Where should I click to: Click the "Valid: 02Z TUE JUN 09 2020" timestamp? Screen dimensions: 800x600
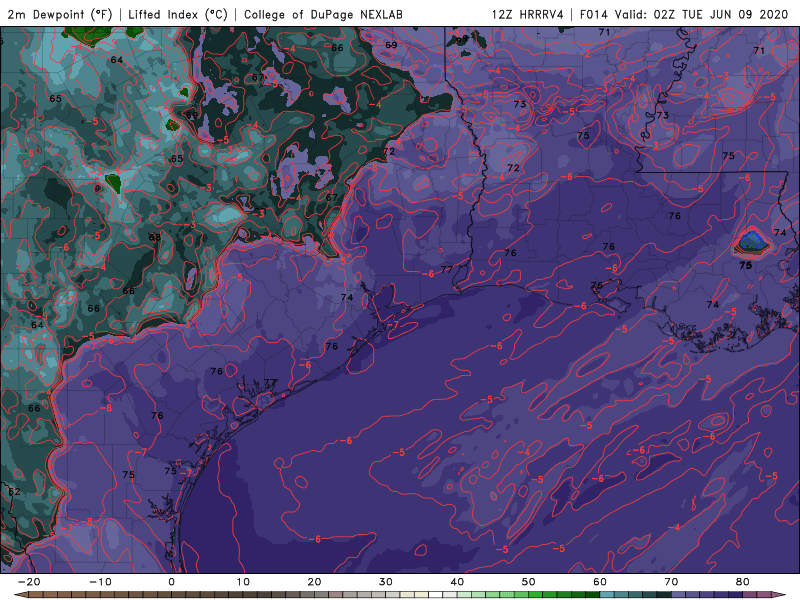[x=702, y=14]
